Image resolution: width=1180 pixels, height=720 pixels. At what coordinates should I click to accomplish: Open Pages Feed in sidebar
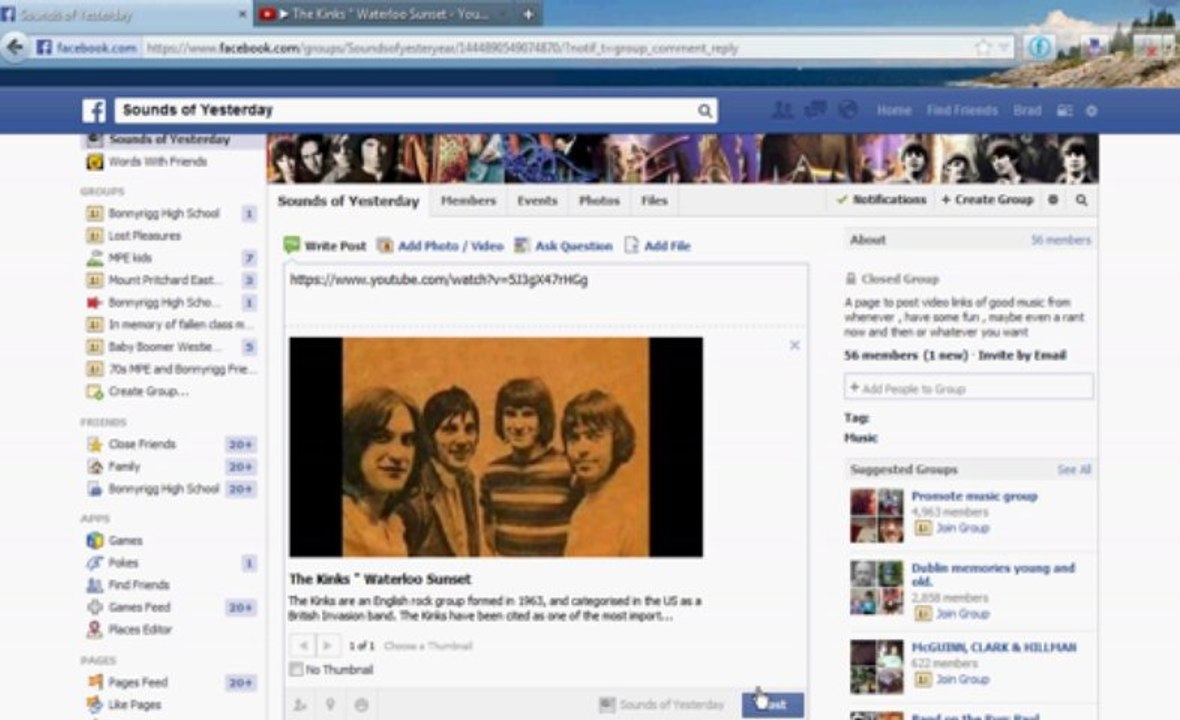(138, 682)
